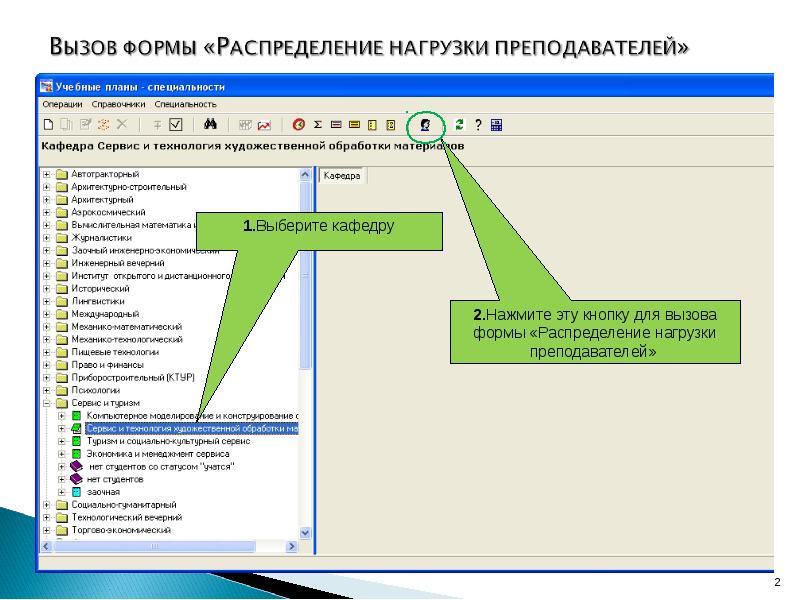The height and width of the screenshot is (600, 800).
Task: Switch to the Кафедра tab
Action: pyautogui.click(x=341, y=176)
